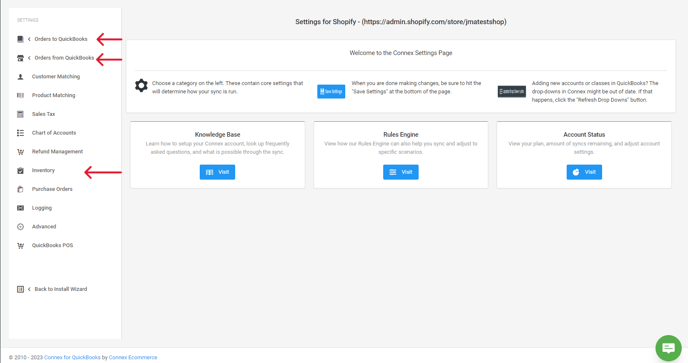Click the dark Refresh Drop Downs sample button

[512, 91]
